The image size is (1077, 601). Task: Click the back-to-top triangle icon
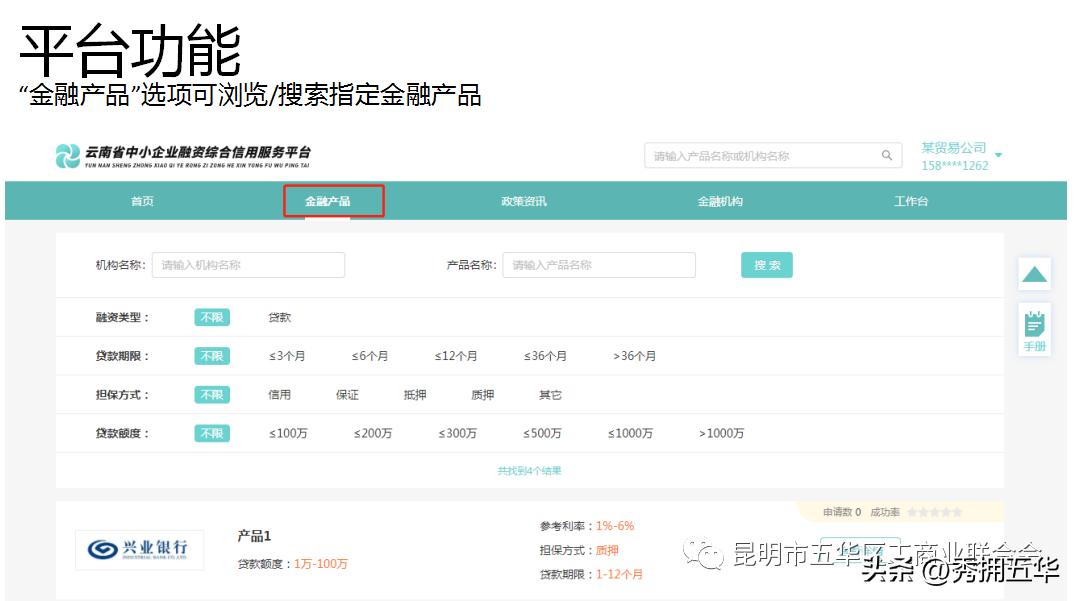point(1034,273)
